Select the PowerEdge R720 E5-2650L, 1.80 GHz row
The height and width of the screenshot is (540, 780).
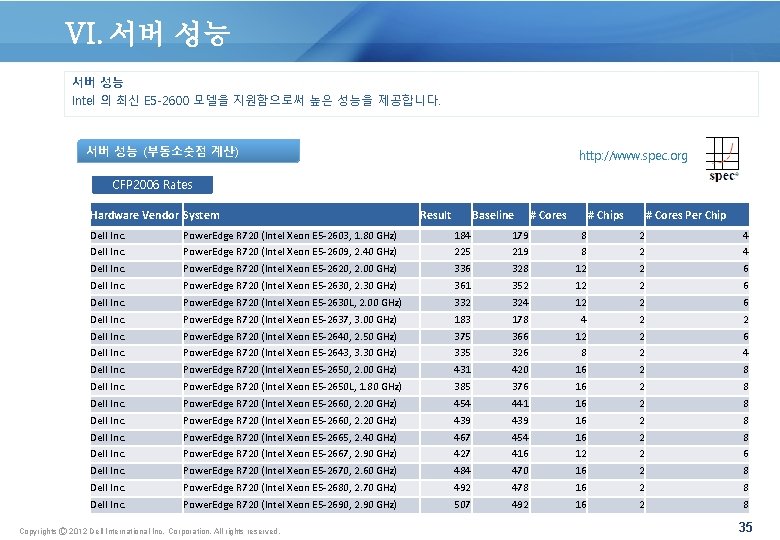419,386
